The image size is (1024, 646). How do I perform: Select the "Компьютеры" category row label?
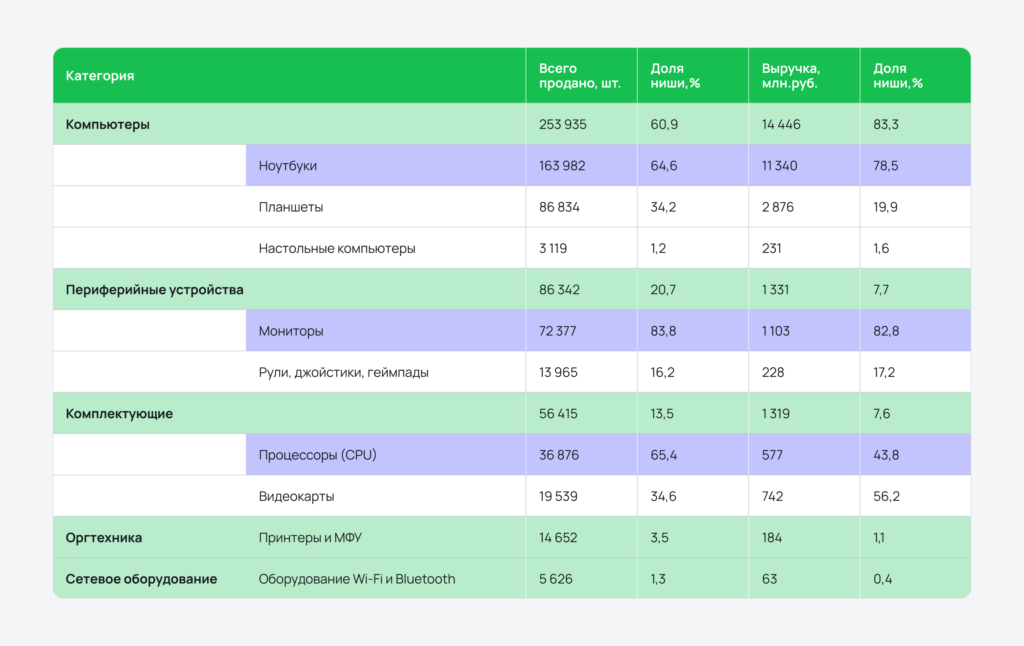click(x=108, y=125)
